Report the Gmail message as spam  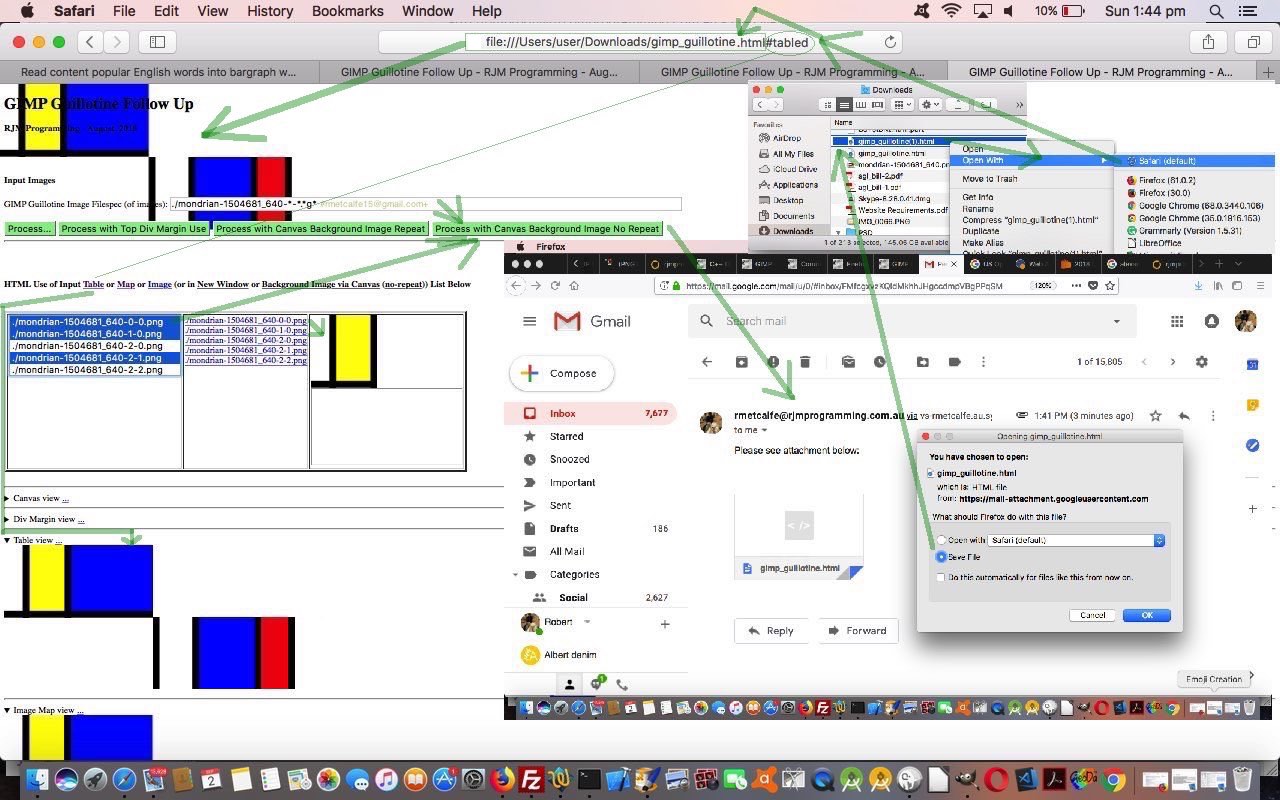tap(773, 362)
